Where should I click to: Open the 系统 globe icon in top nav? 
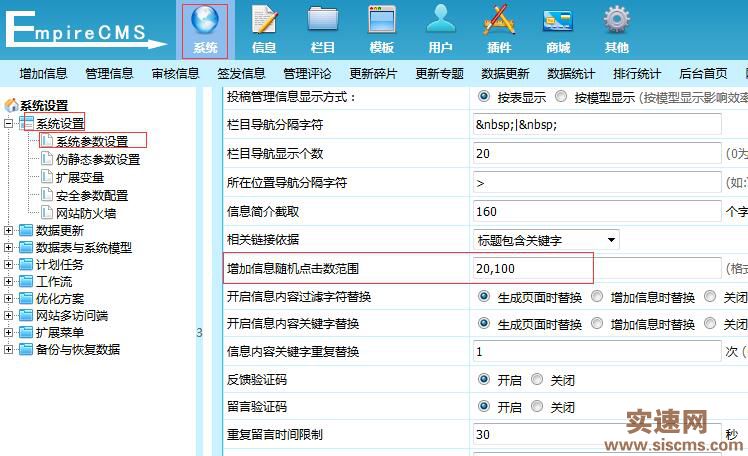click(x=205, y=20)
